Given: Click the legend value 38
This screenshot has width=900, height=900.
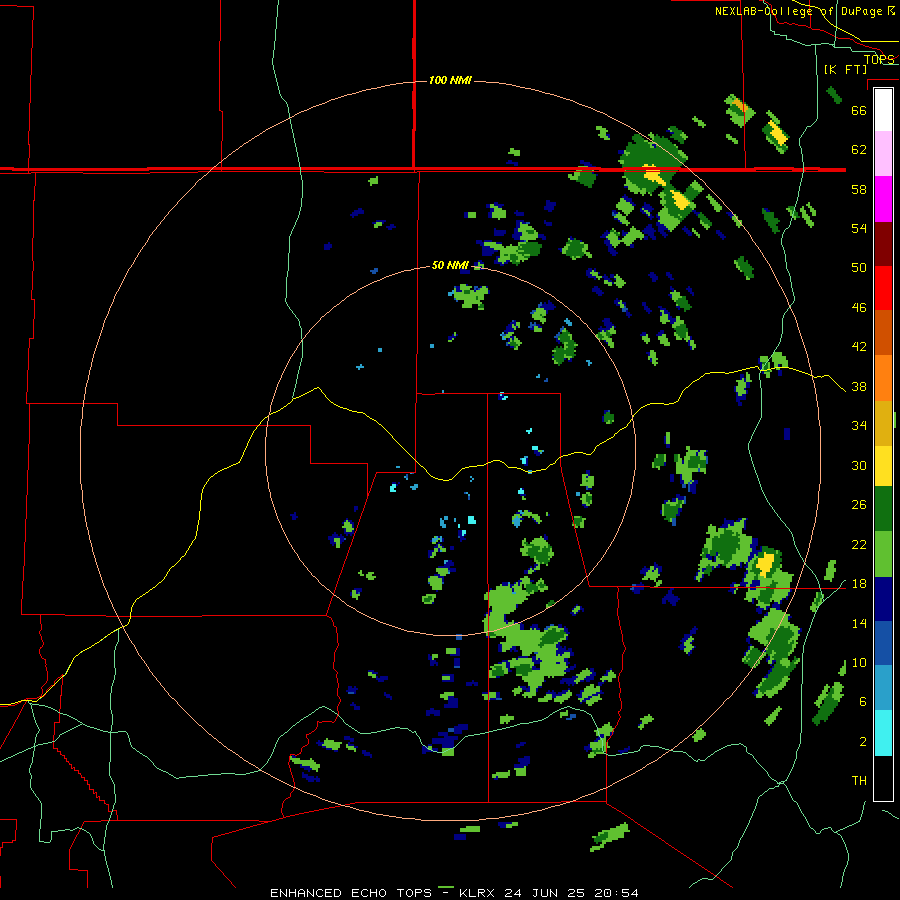Looking at the screenshot, I should pos(859,386).
